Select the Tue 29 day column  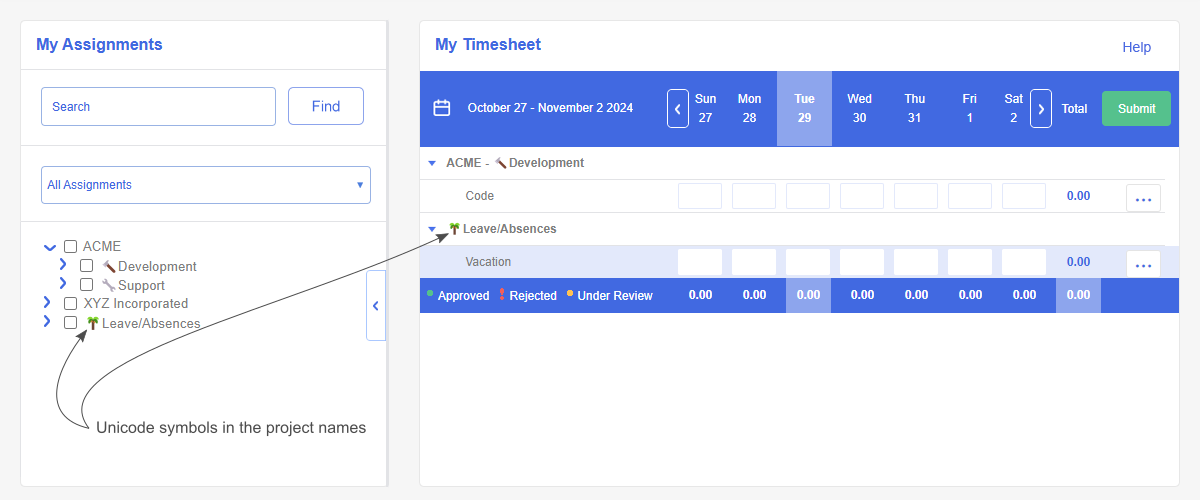click(804, 108)
